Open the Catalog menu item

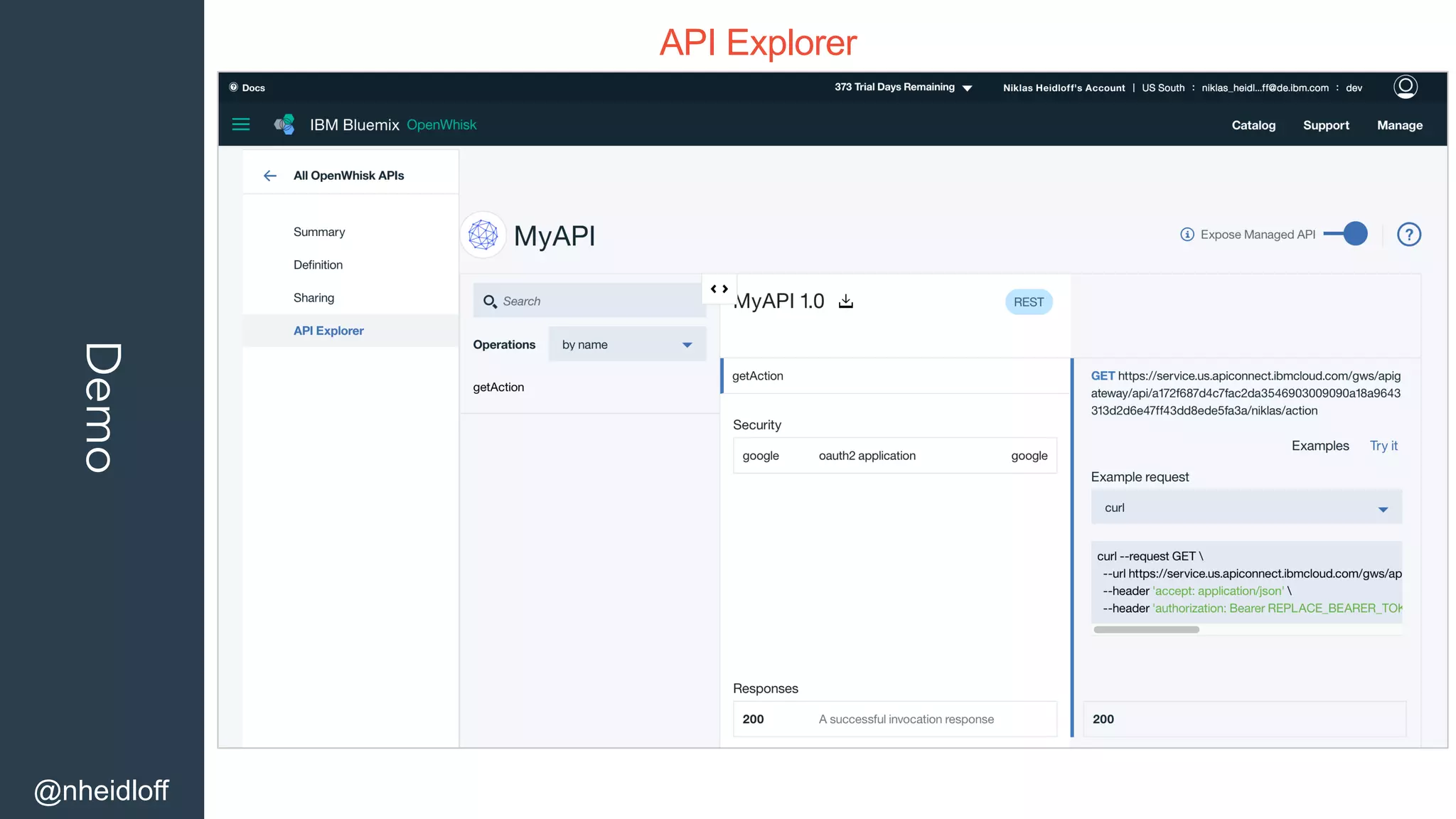point(1253,125)
